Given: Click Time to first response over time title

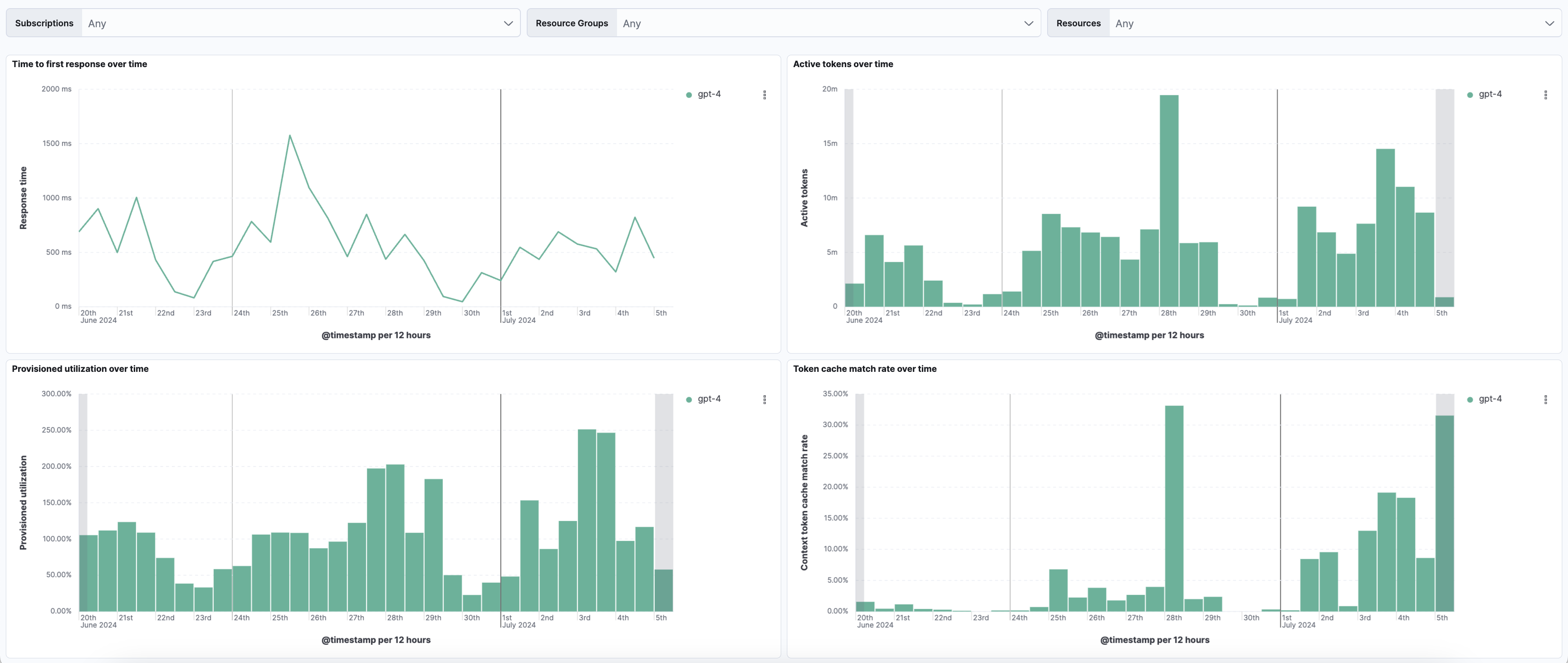Looking at the screenshot, I should click(x=79, y=64).
